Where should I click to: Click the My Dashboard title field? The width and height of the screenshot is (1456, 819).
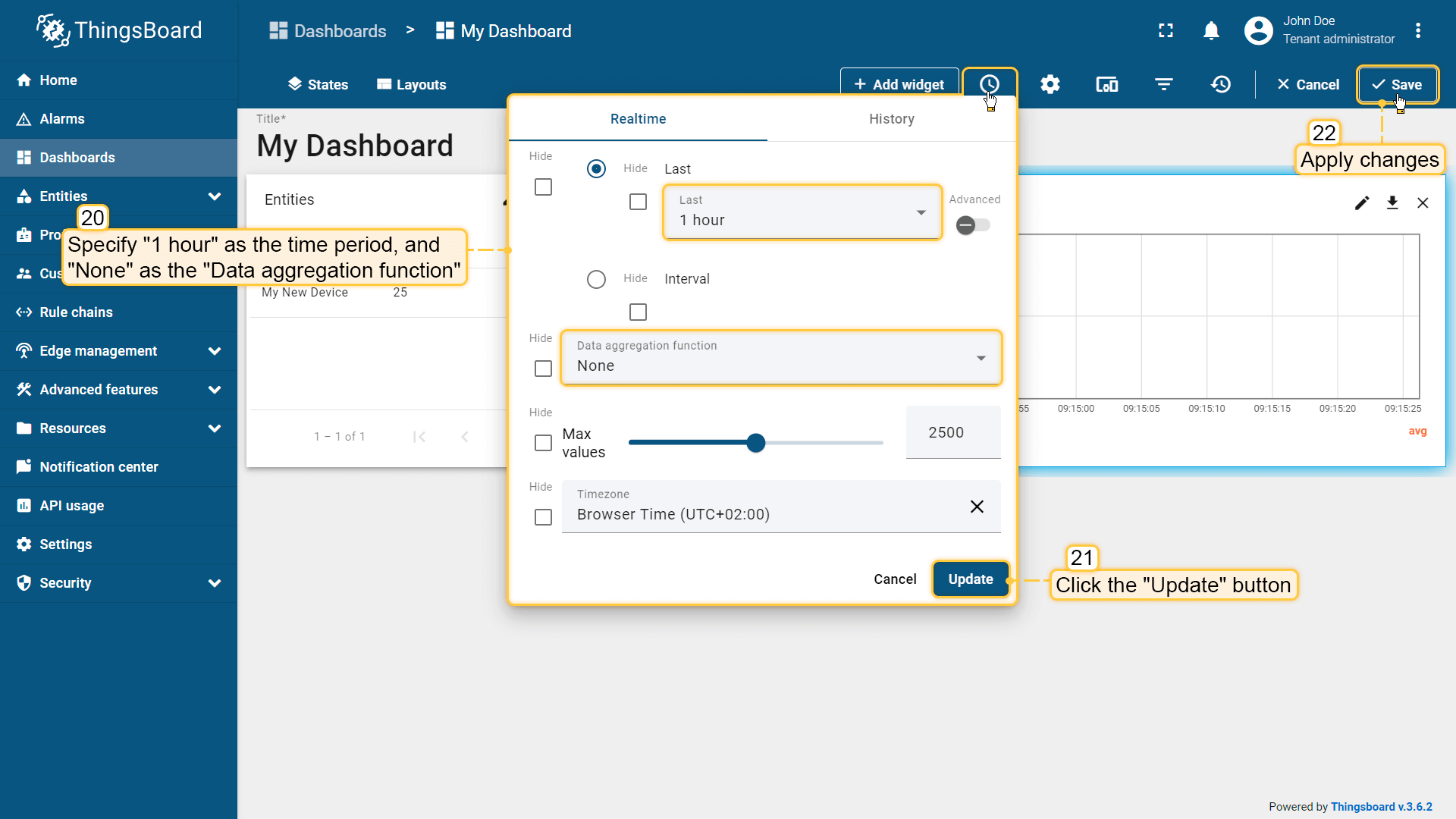pyautogui.click(x=355, y=145)
